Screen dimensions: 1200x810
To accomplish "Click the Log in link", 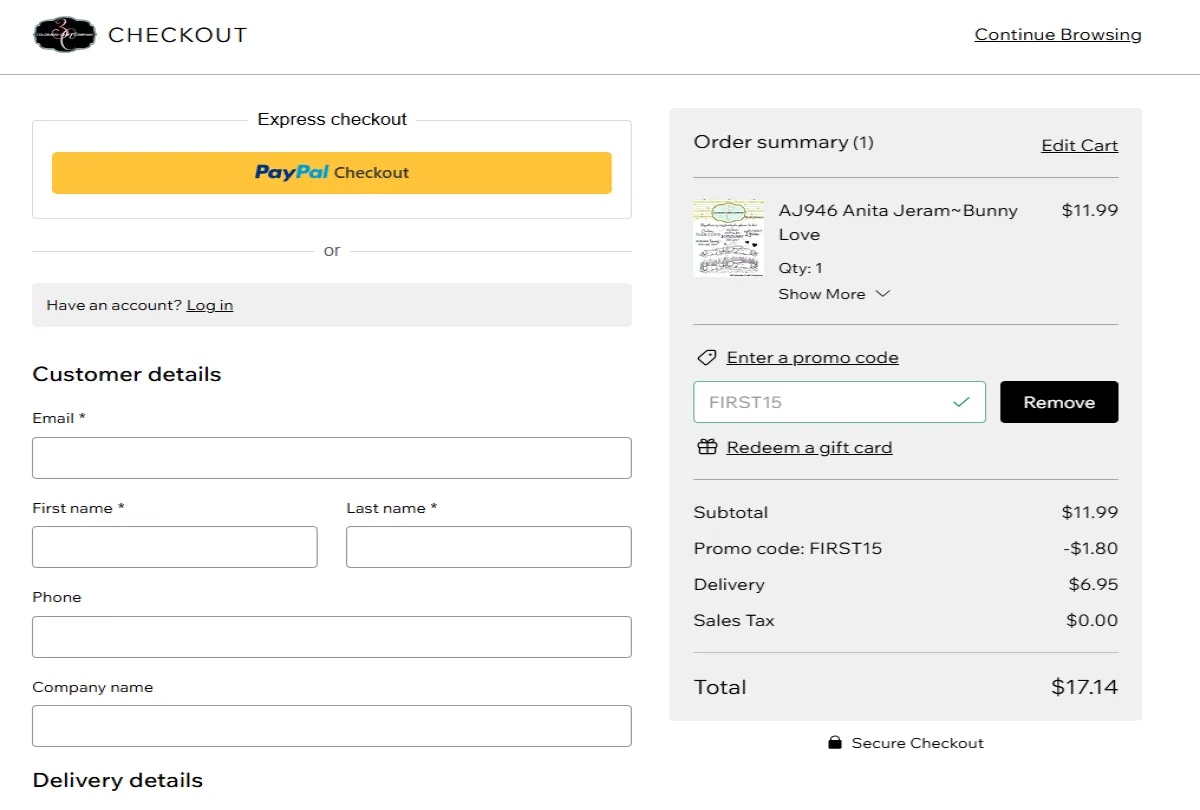I will coord(209,305).
